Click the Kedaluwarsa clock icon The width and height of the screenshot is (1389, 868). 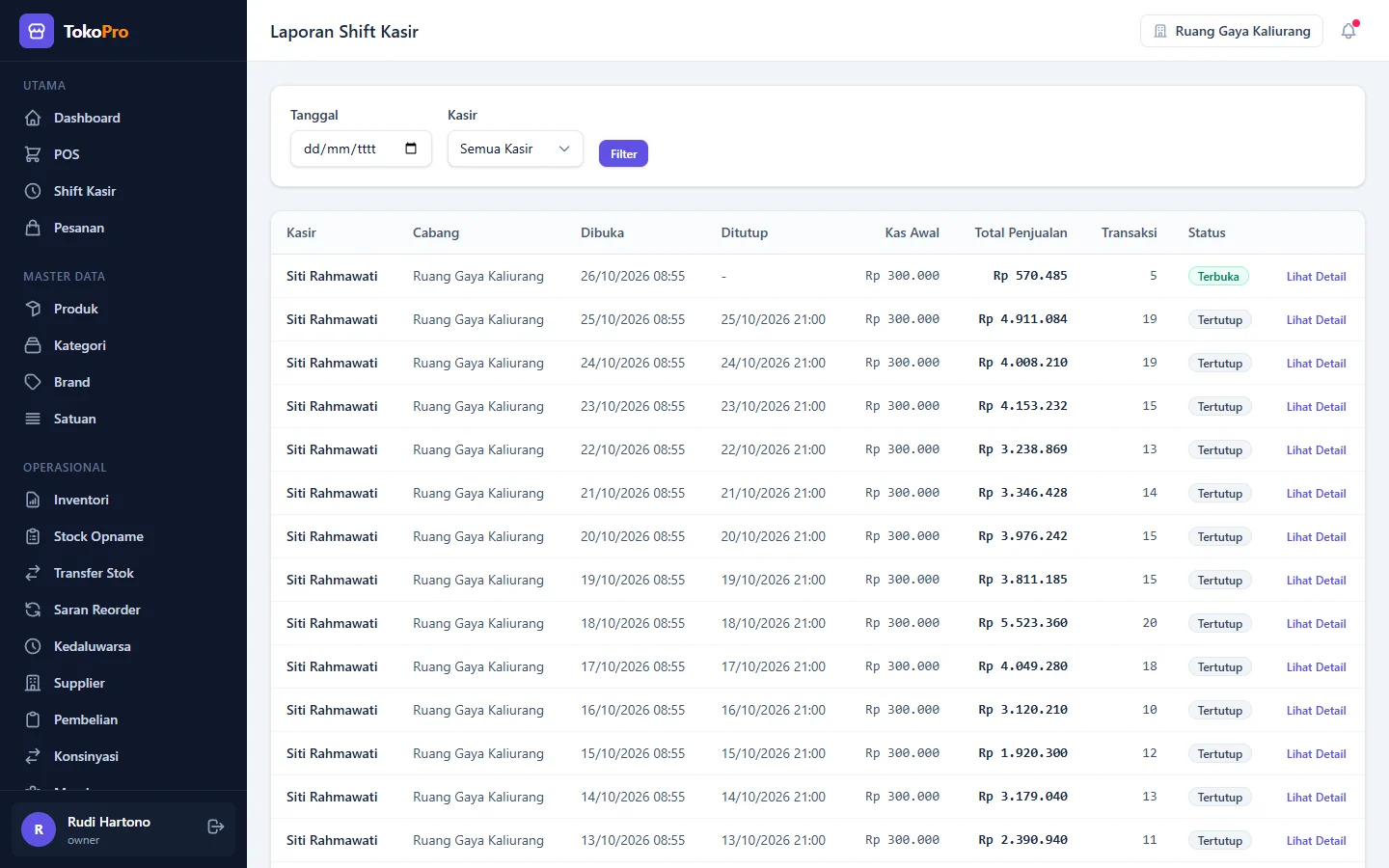pos(33,646)
